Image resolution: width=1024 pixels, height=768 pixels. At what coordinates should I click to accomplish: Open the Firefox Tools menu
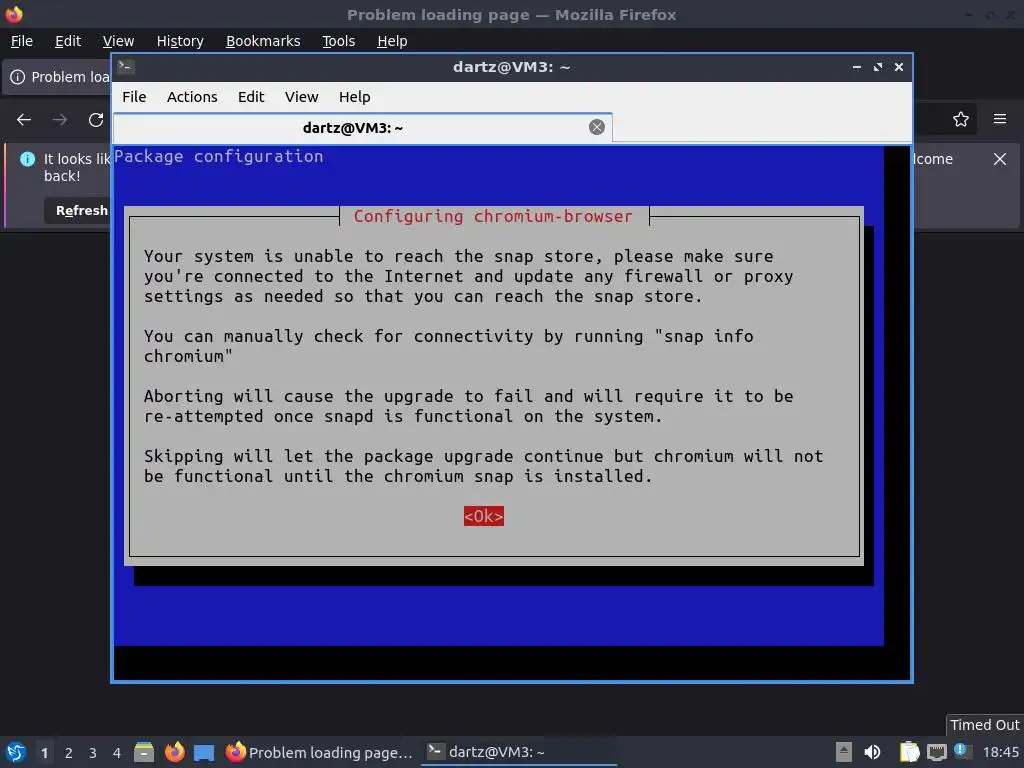pyautogui.click(x=338, y=40)
